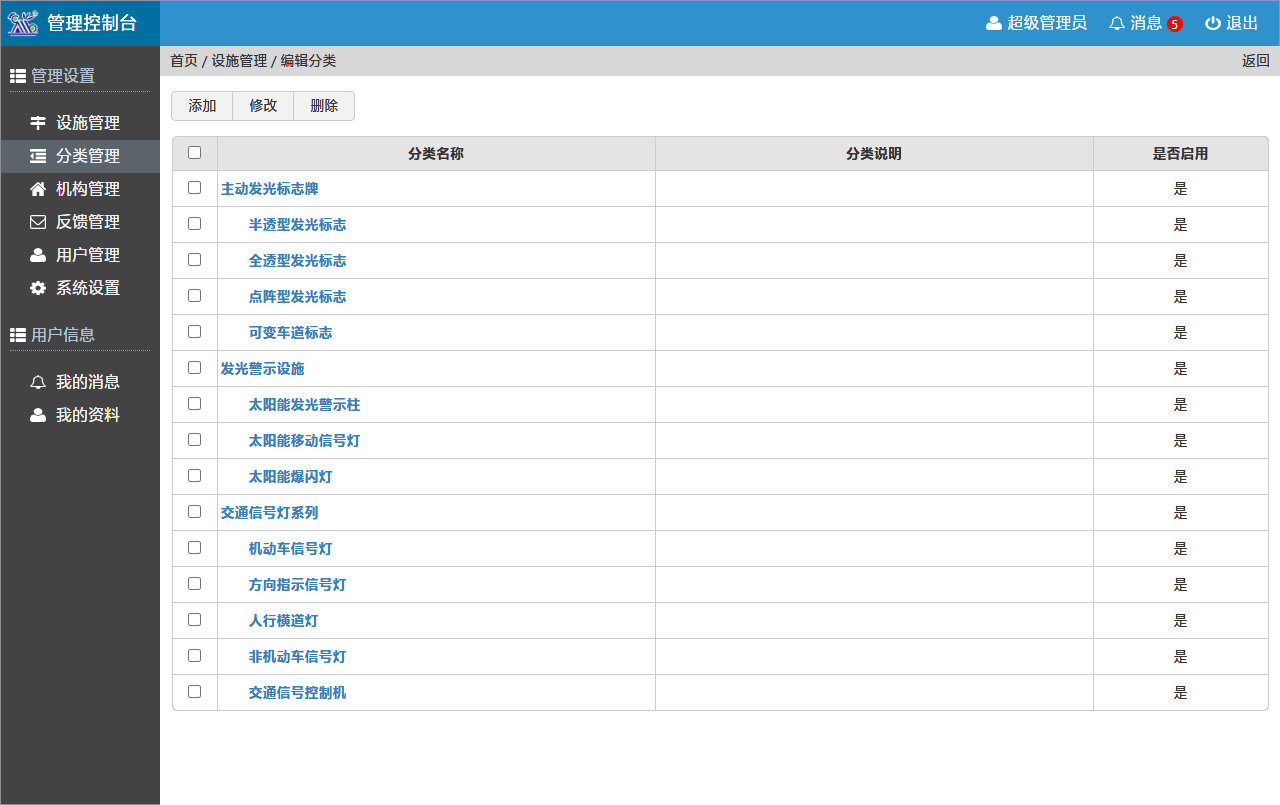Screen dimensions: 1280x805
Task: Click the 退出 power icon
Action: [1213, 23]
